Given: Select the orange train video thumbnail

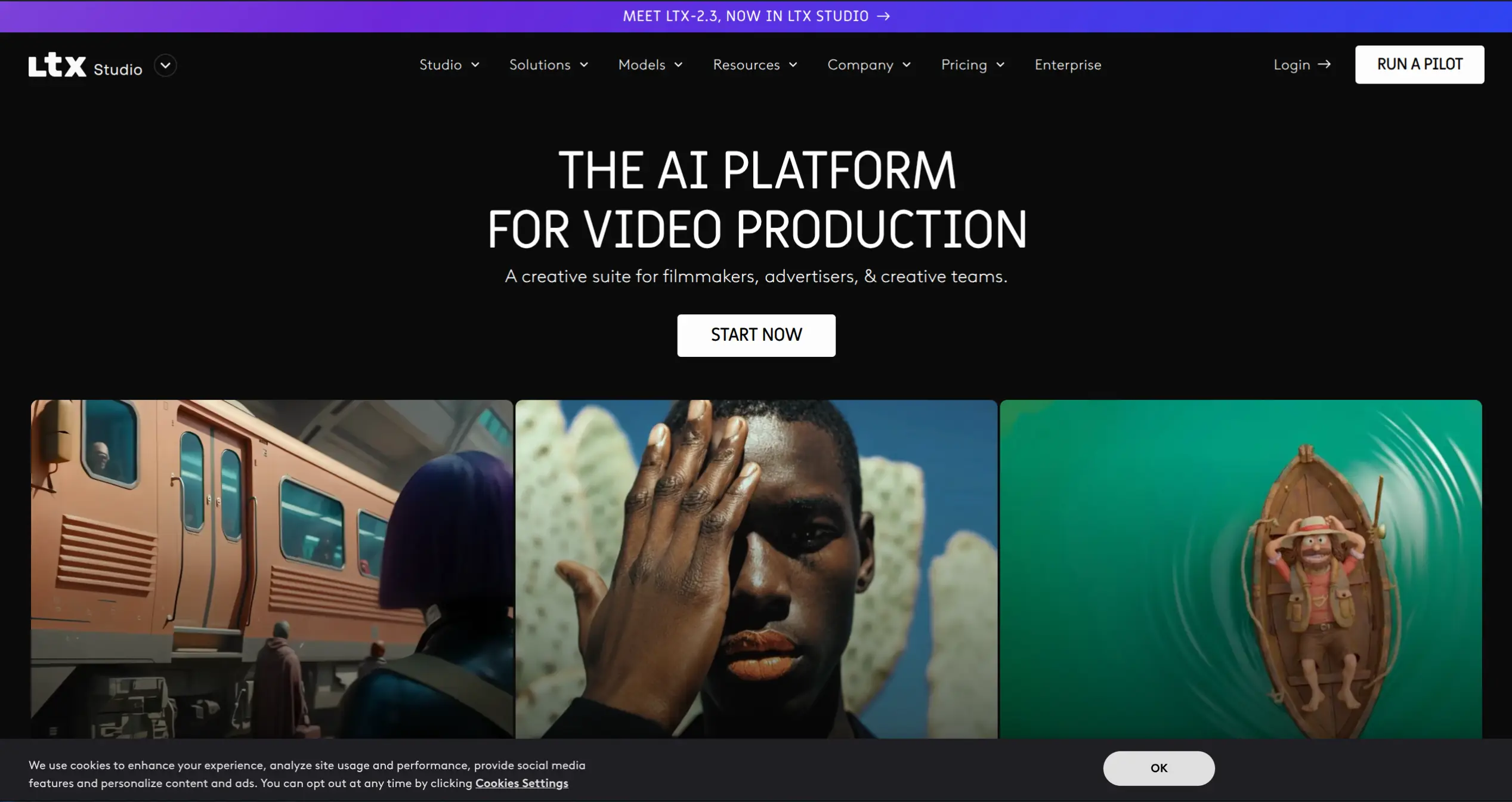Looking at the screenshot, I should point(271,568).
